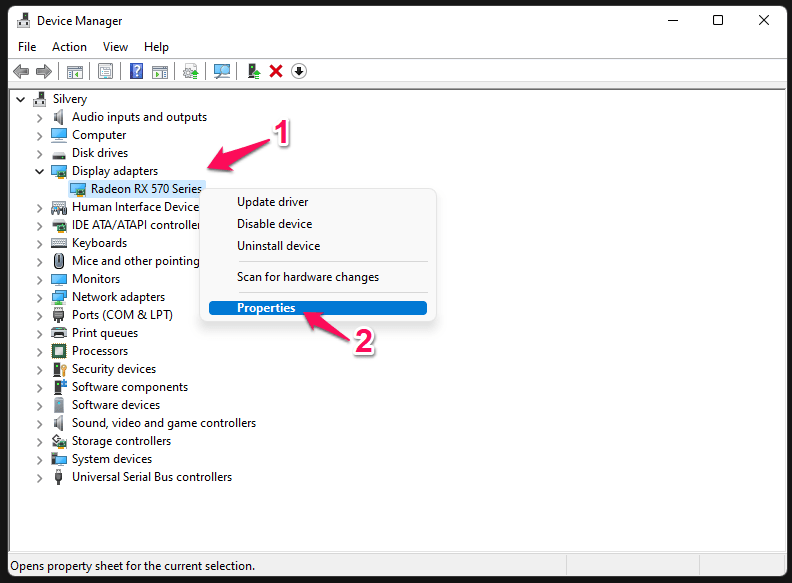Click the Update driver toolbar icon

pos(191,71)
